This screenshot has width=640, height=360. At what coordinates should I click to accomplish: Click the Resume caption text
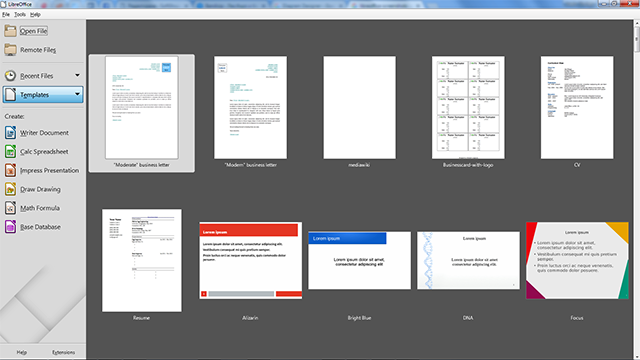tap(141, 318)
